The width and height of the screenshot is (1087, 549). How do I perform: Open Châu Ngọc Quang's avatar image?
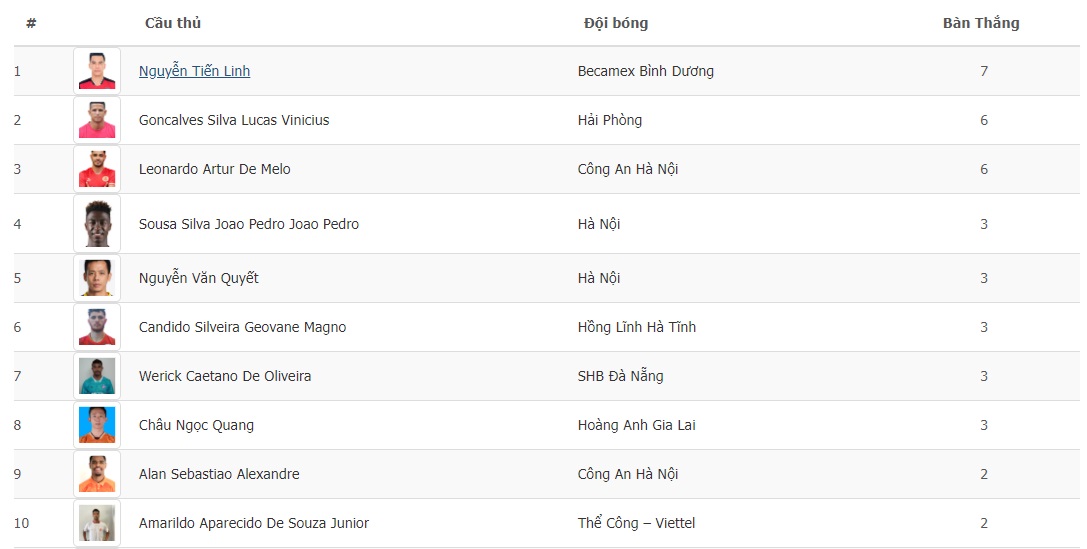tap(97, 425)
